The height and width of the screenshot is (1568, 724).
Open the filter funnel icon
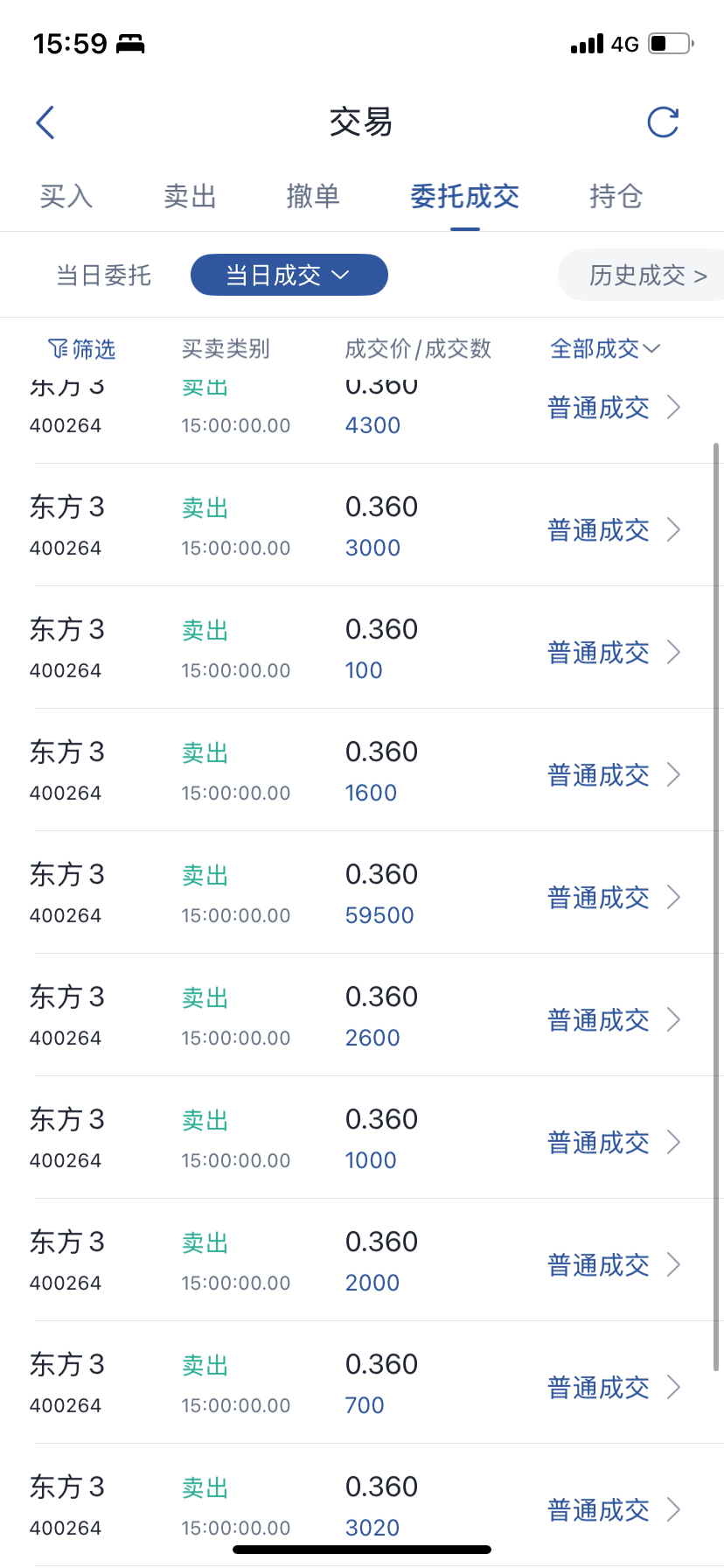[x=58, y=349]
